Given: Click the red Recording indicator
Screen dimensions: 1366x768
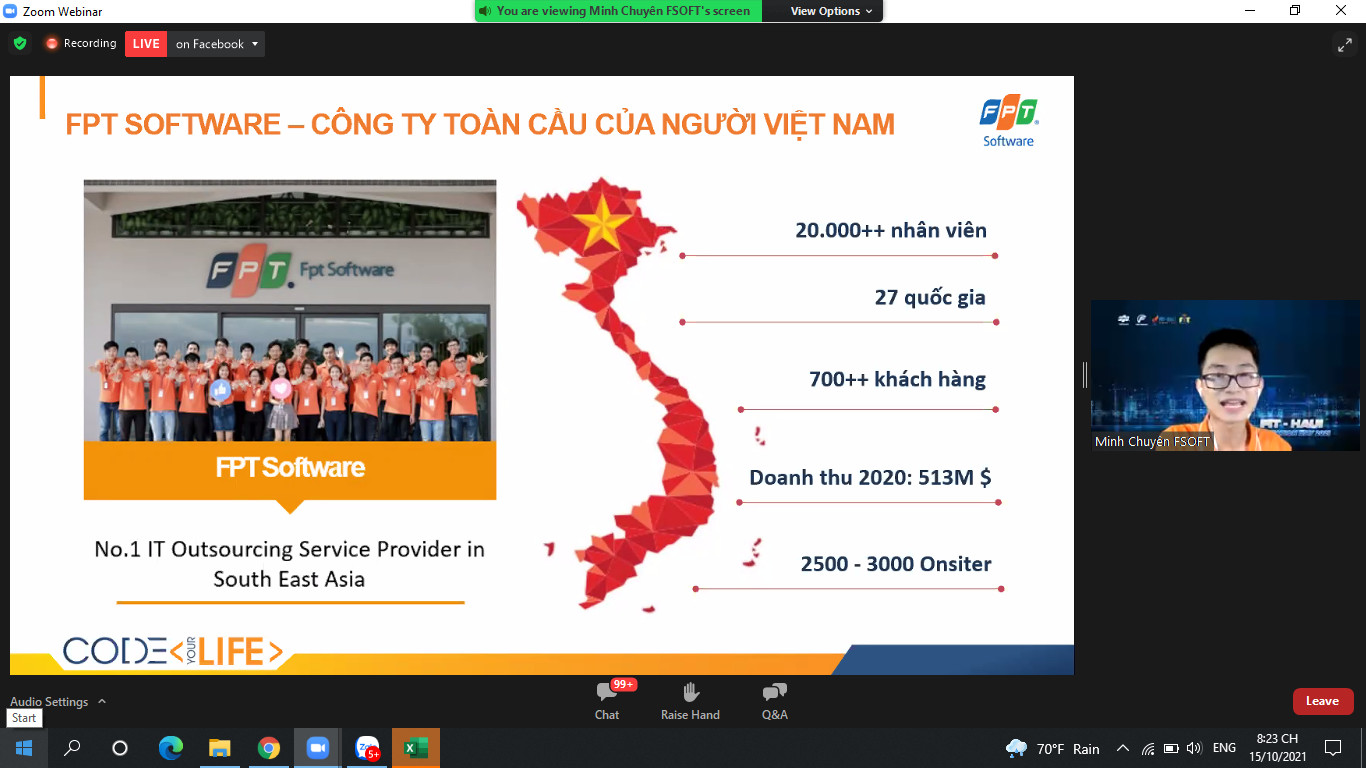Looking at the screenshot, I should tap(80, 44).
